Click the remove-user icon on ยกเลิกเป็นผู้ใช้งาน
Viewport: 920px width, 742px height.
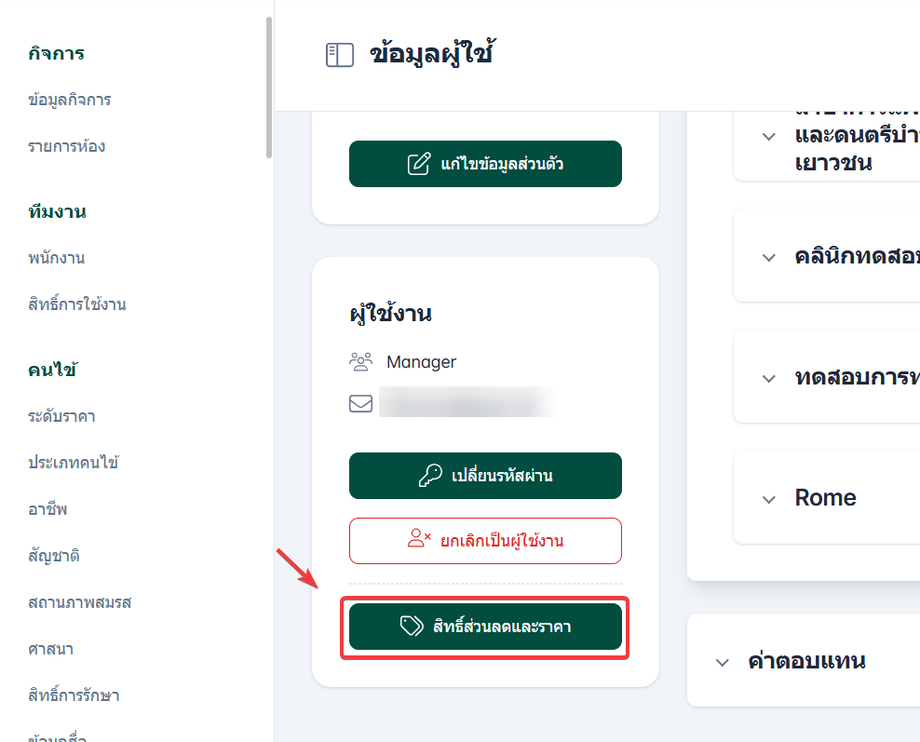(419, 540)
